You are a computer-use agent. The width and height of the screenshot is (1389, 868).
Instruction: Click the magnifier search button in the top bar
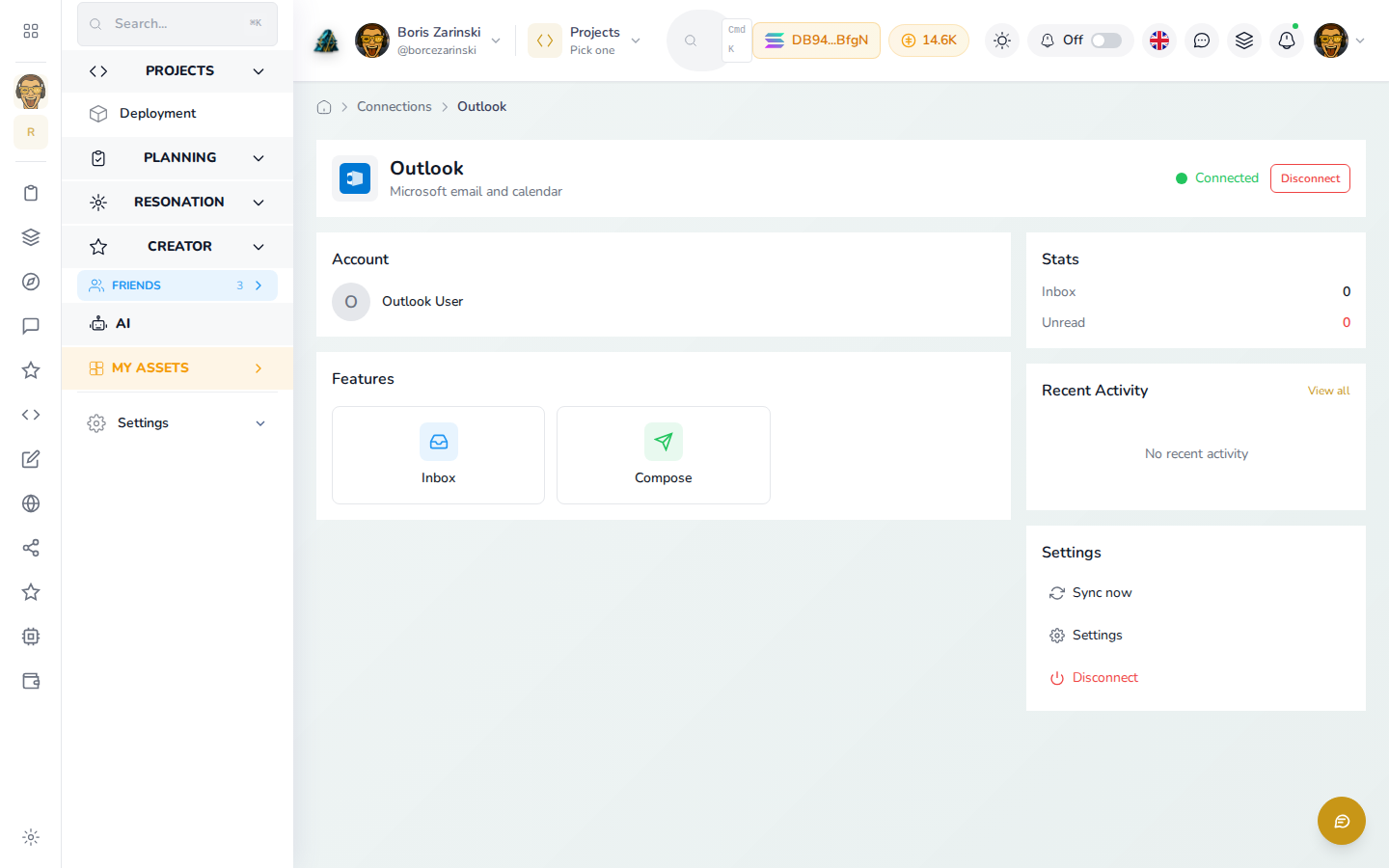[691, 41]
